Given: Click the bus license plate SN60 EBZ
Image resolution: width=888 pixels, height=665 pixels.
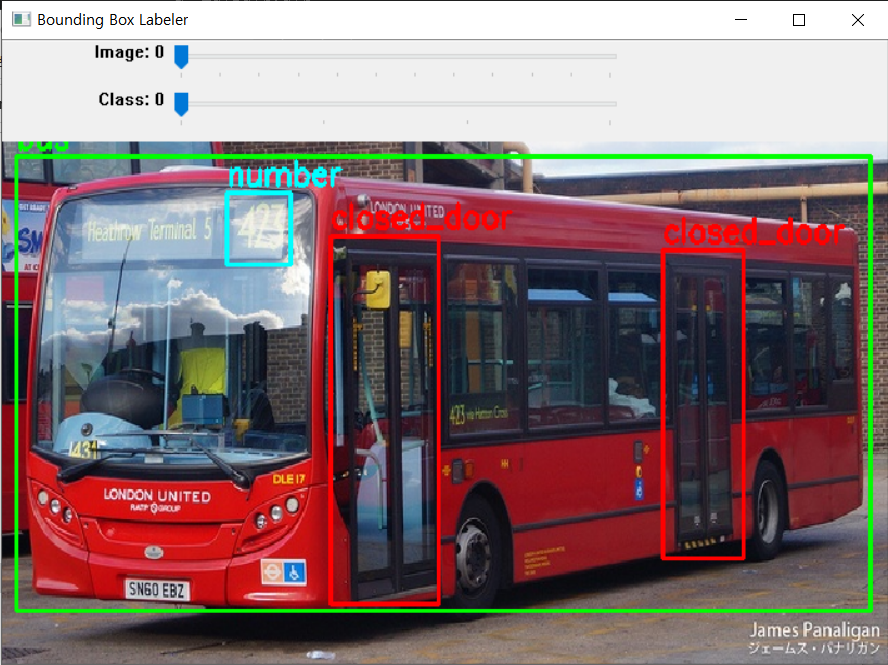Looking at the screenshot, I should [x=157, y=590].
